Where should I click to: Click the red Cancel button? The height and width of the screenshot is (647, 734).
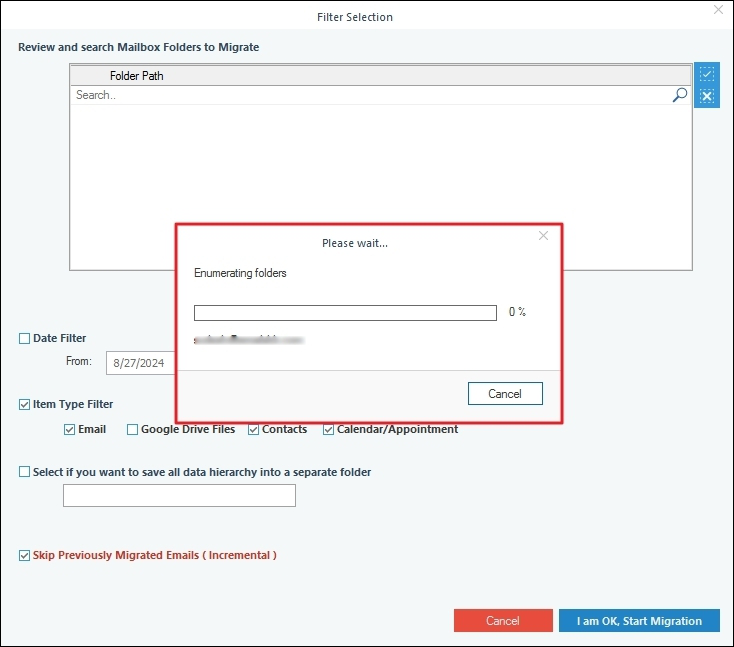tap(503, 621)
